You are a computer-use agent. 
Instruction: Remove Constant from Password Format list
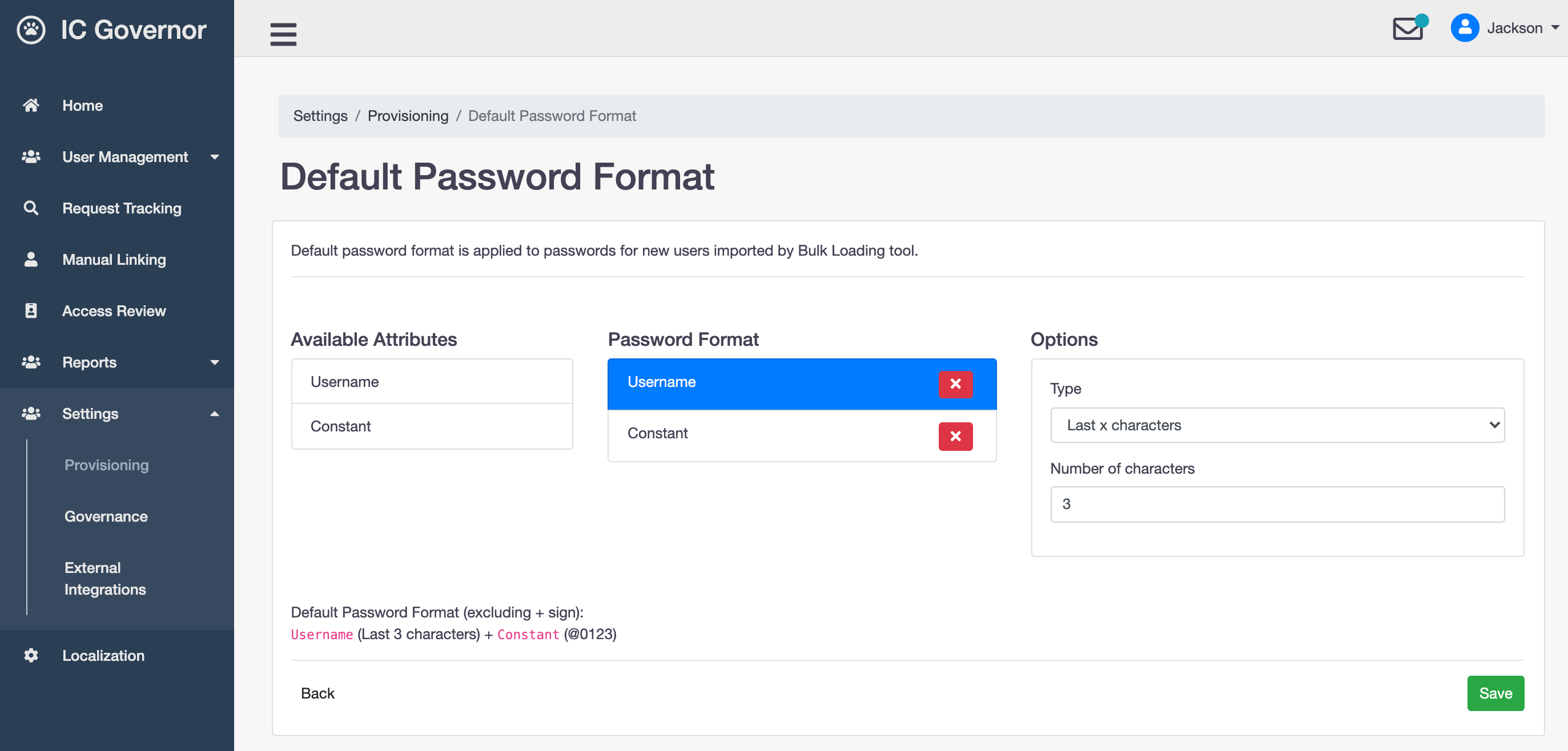955,436
